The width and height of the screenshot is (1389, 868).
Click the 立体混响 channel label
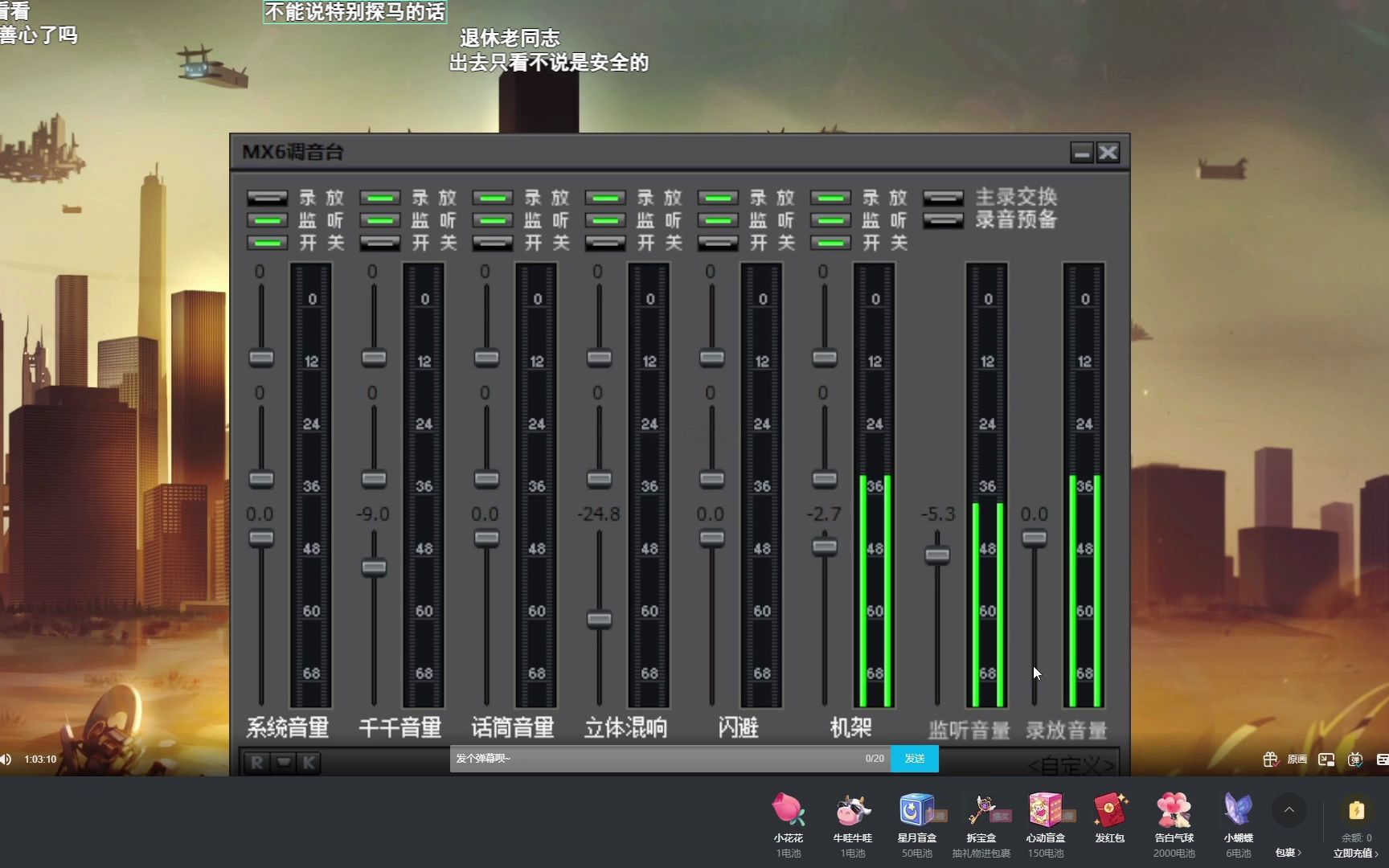point(625,727)
